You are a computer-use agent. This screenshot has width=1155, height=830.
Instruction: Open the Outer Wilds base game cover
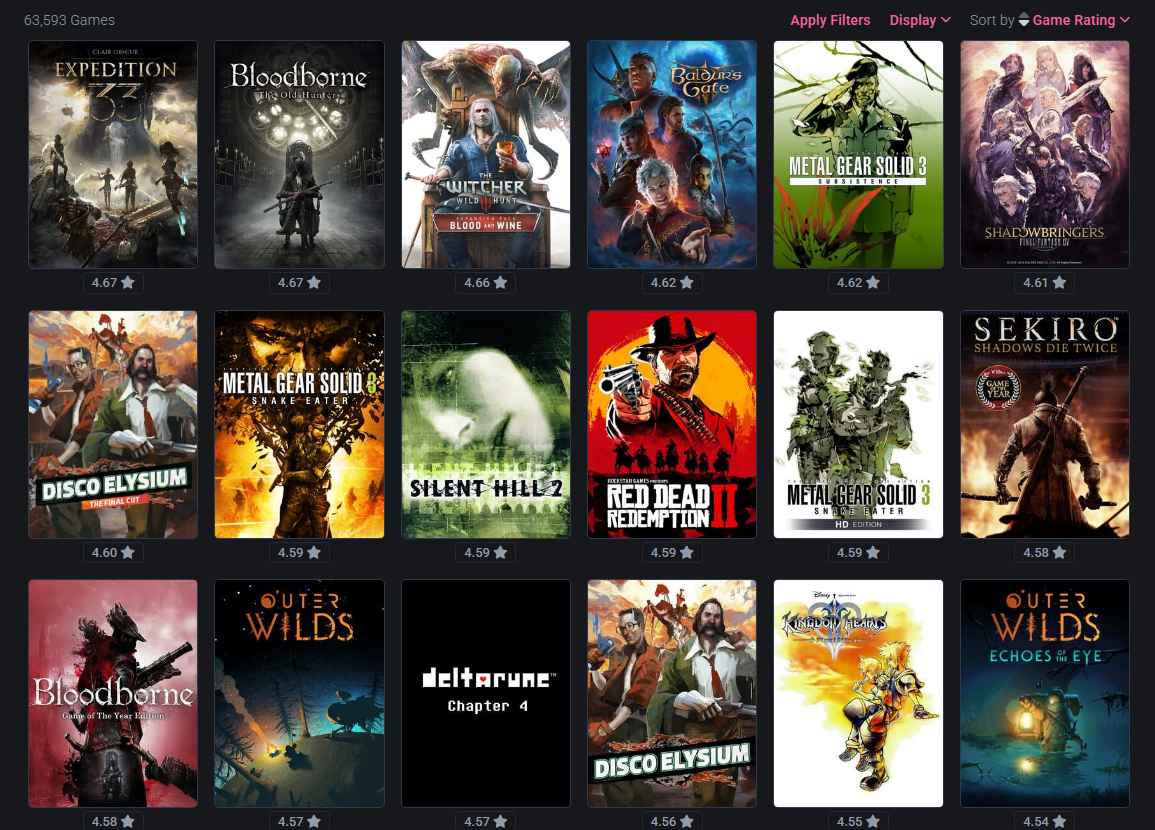click(x=299, y=694)
